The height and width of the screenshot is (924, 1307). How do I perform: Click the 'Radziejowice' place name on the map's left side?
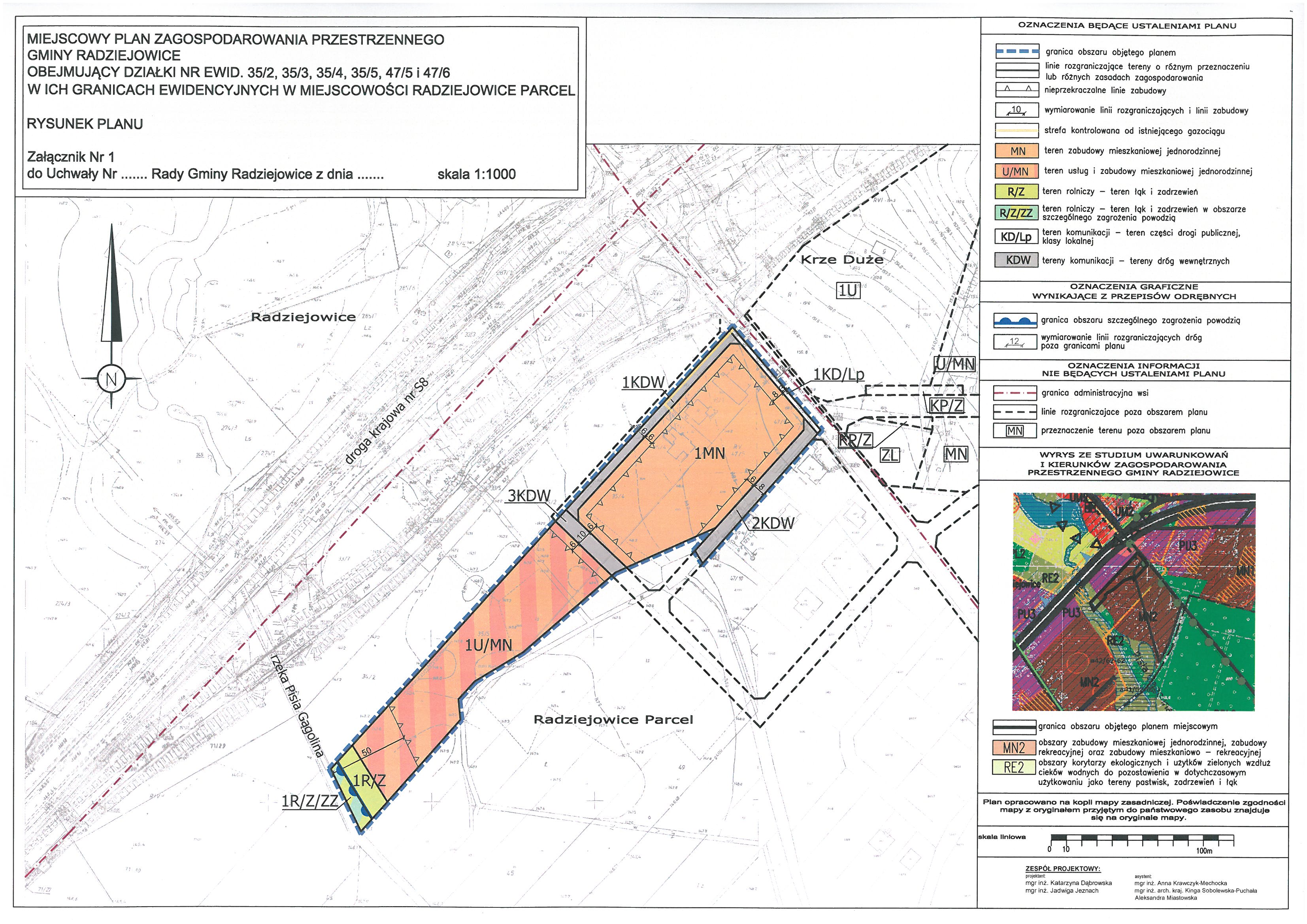(304, 317)
